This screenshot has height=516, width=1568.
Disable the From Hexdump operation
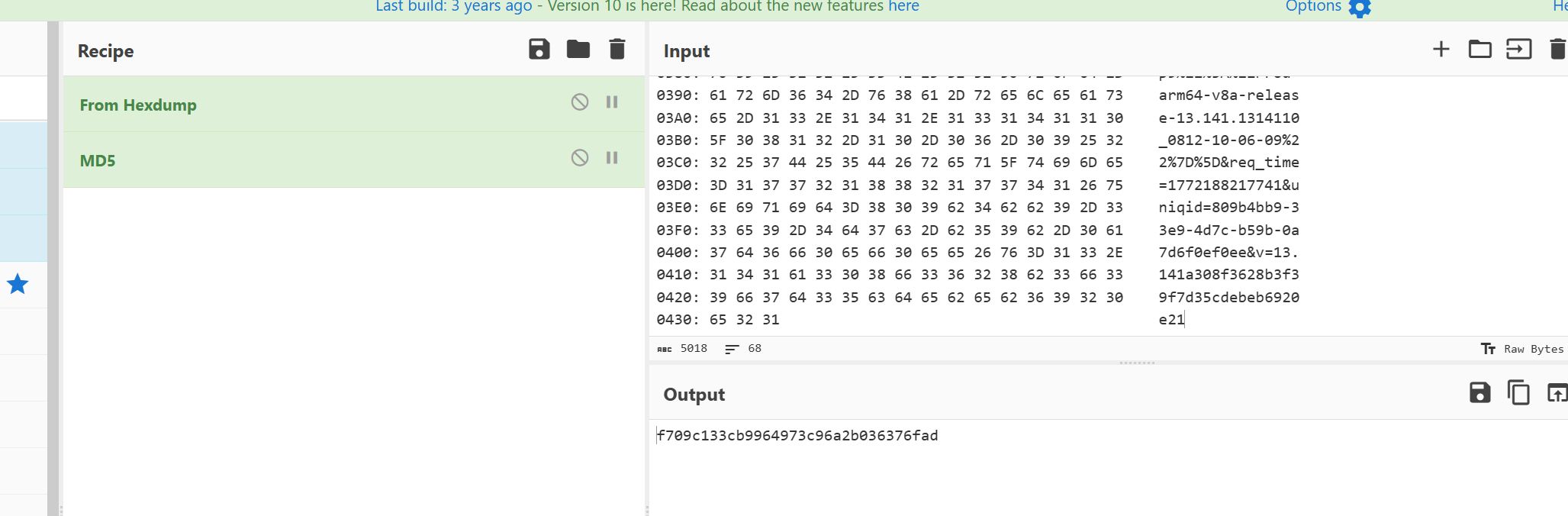coord(580,102)
